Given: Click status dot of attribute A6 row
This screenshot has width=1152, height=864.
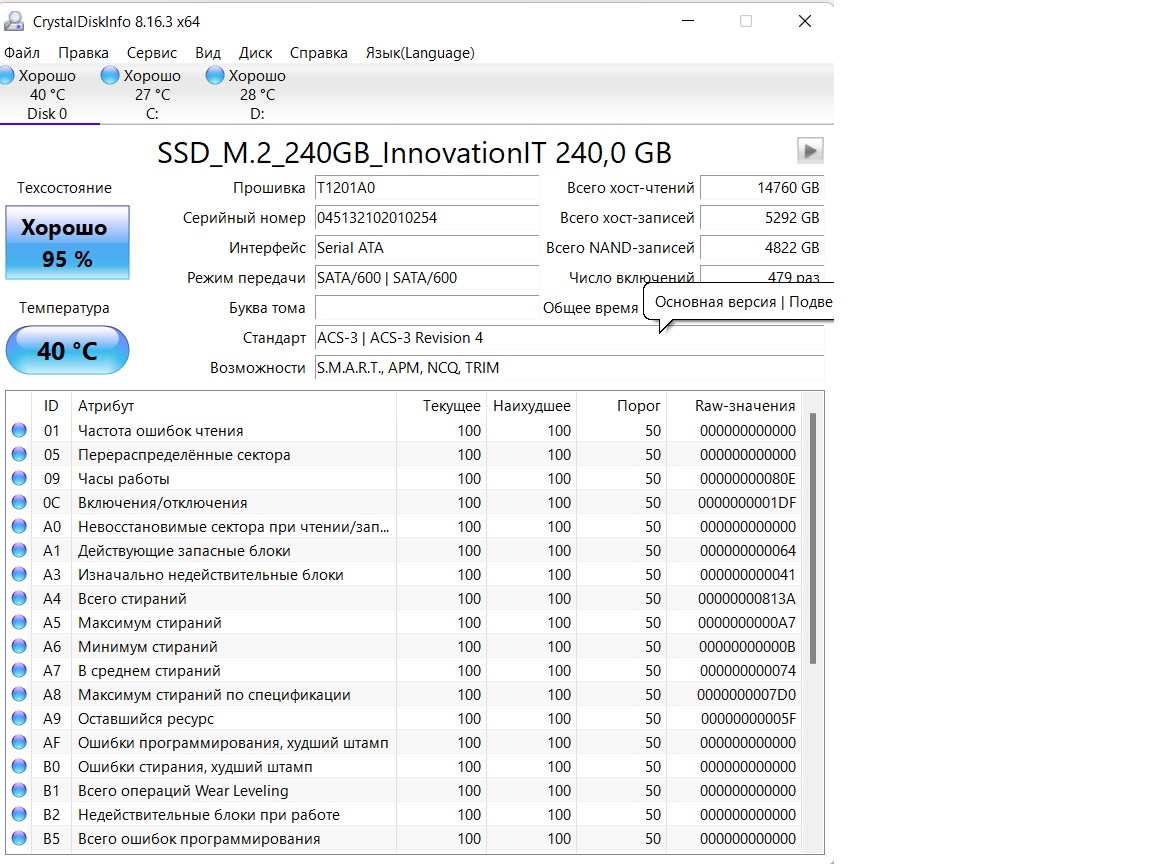Looking at the screenshot, I should (19, 646).
